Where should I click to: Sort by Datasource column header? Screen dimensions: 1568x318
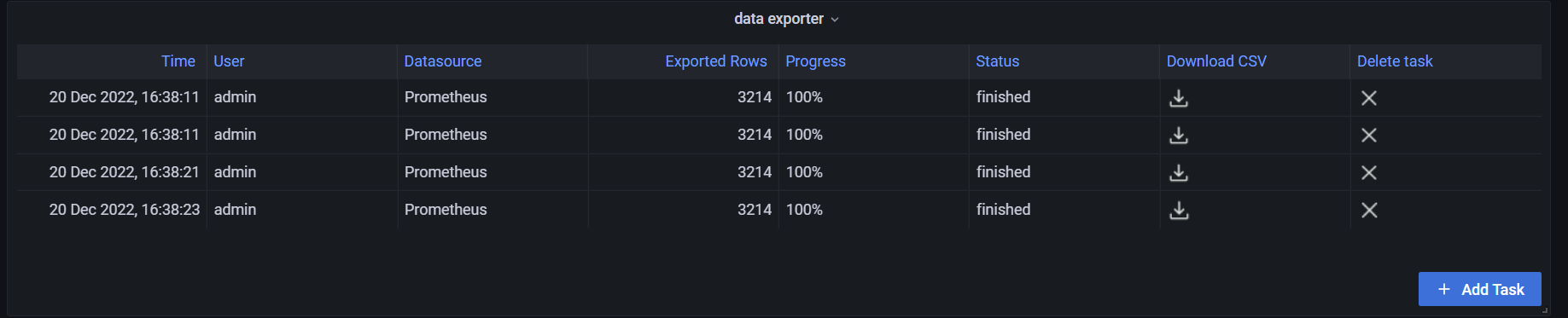pyautogui.click(x=443, y=61)
